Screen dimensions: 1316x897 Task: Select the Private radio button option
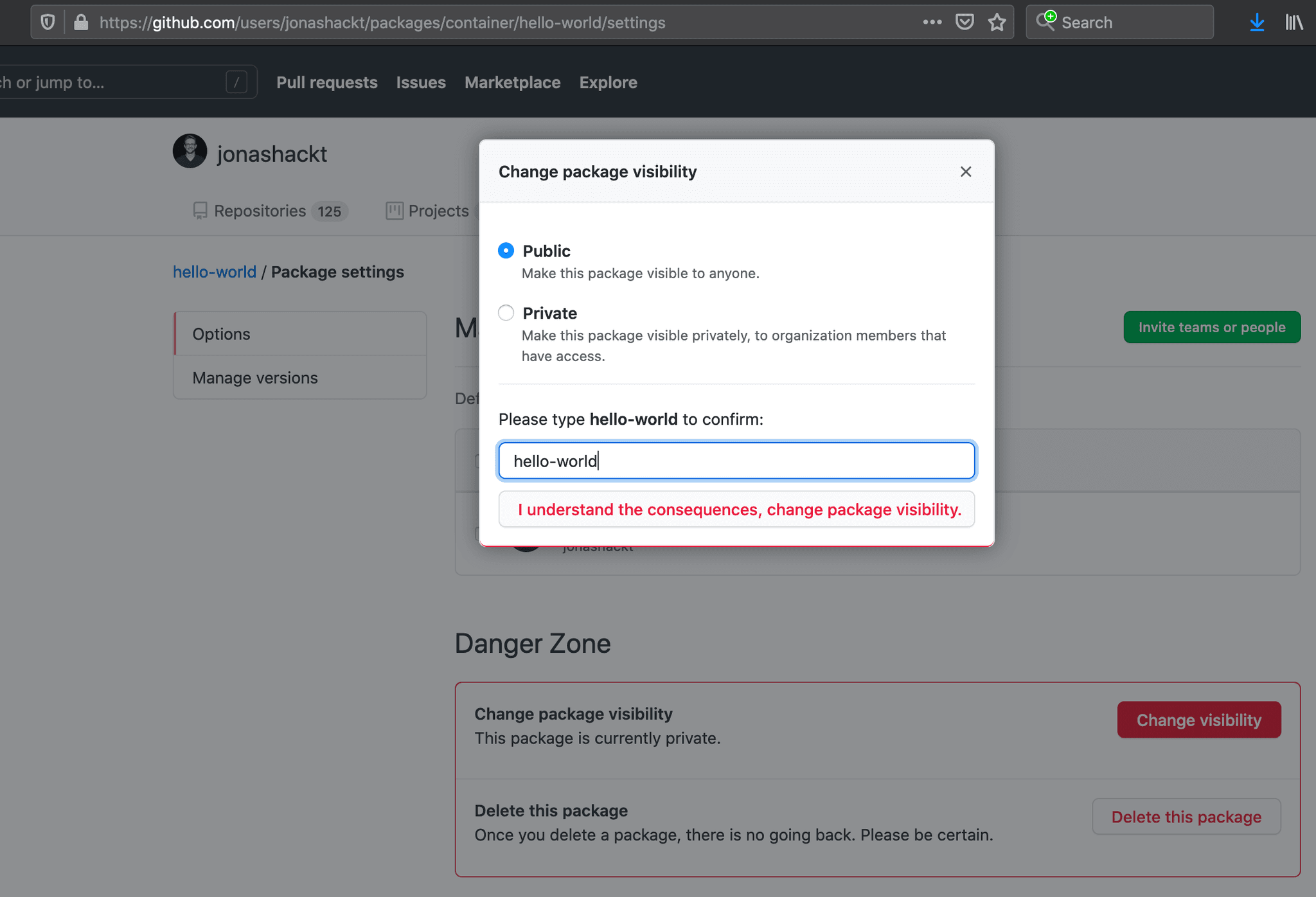coord(506,312)
